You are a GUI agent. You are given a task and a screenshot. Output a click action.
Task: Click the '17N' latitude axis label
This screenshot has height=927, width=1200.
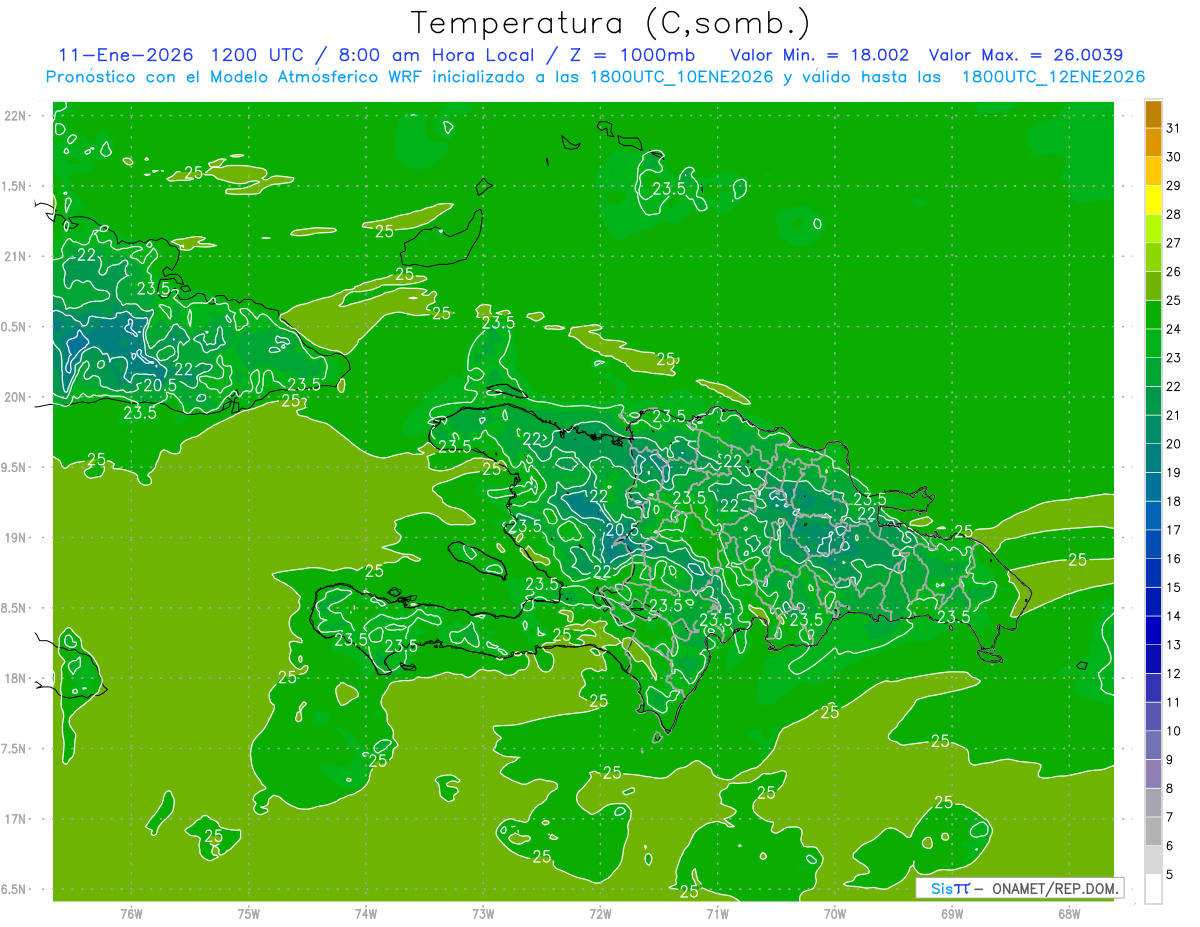click(x=17, y=819)
